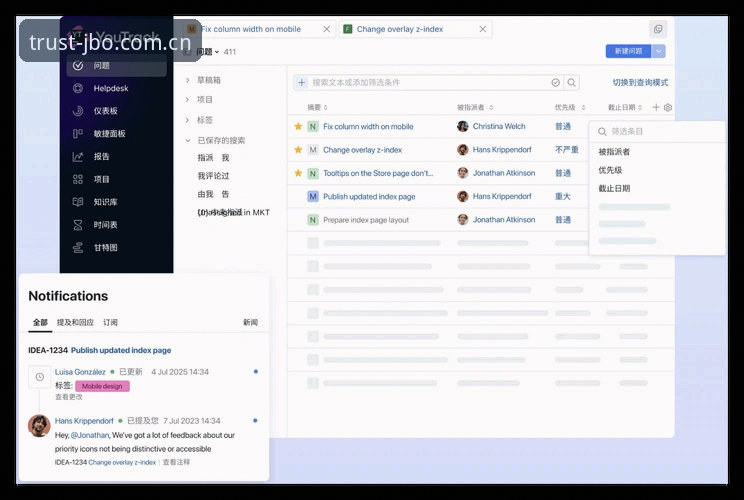Collapse the 已保存的搜索 saved searches section
744x500 pixels.
tap(188, 140)
